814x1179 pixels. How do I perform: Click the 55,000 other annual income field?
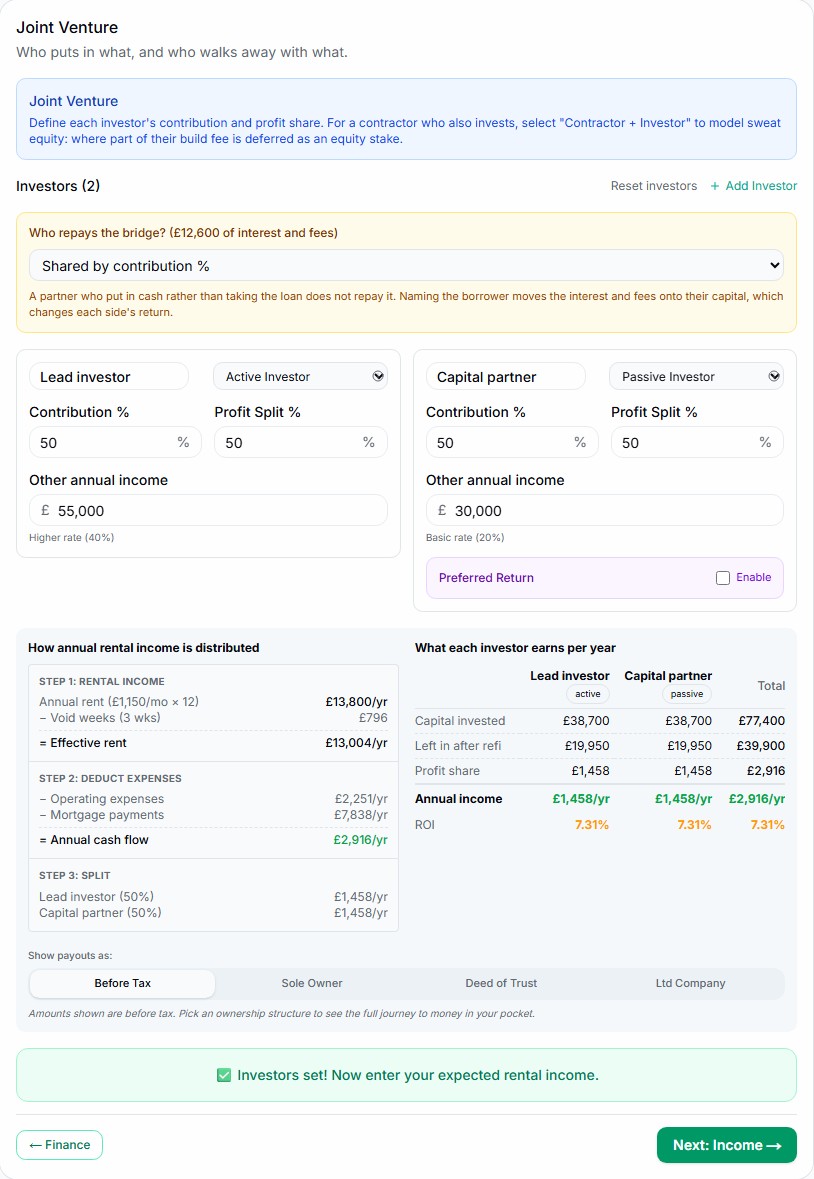[208, 511]
